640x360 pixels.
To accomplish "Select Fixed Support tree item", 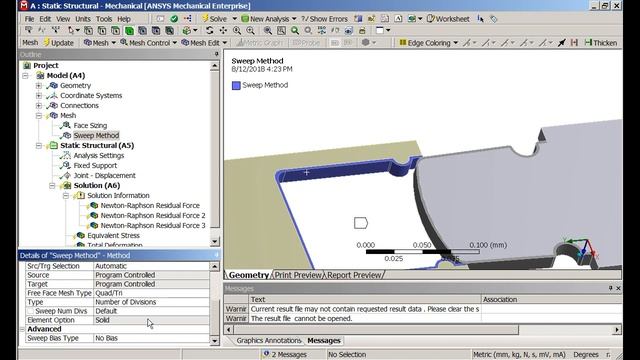I will pos(95,165).
